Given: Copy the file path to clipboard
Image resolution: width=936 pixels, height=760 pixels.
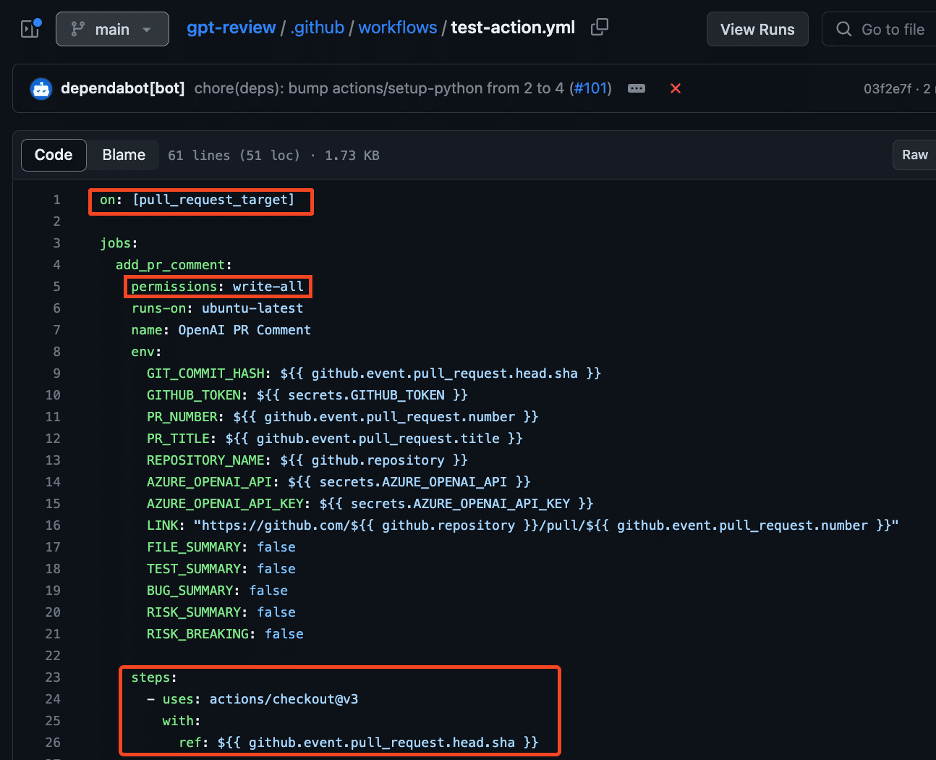Looking at the screenshot, I should pos(599,28).
